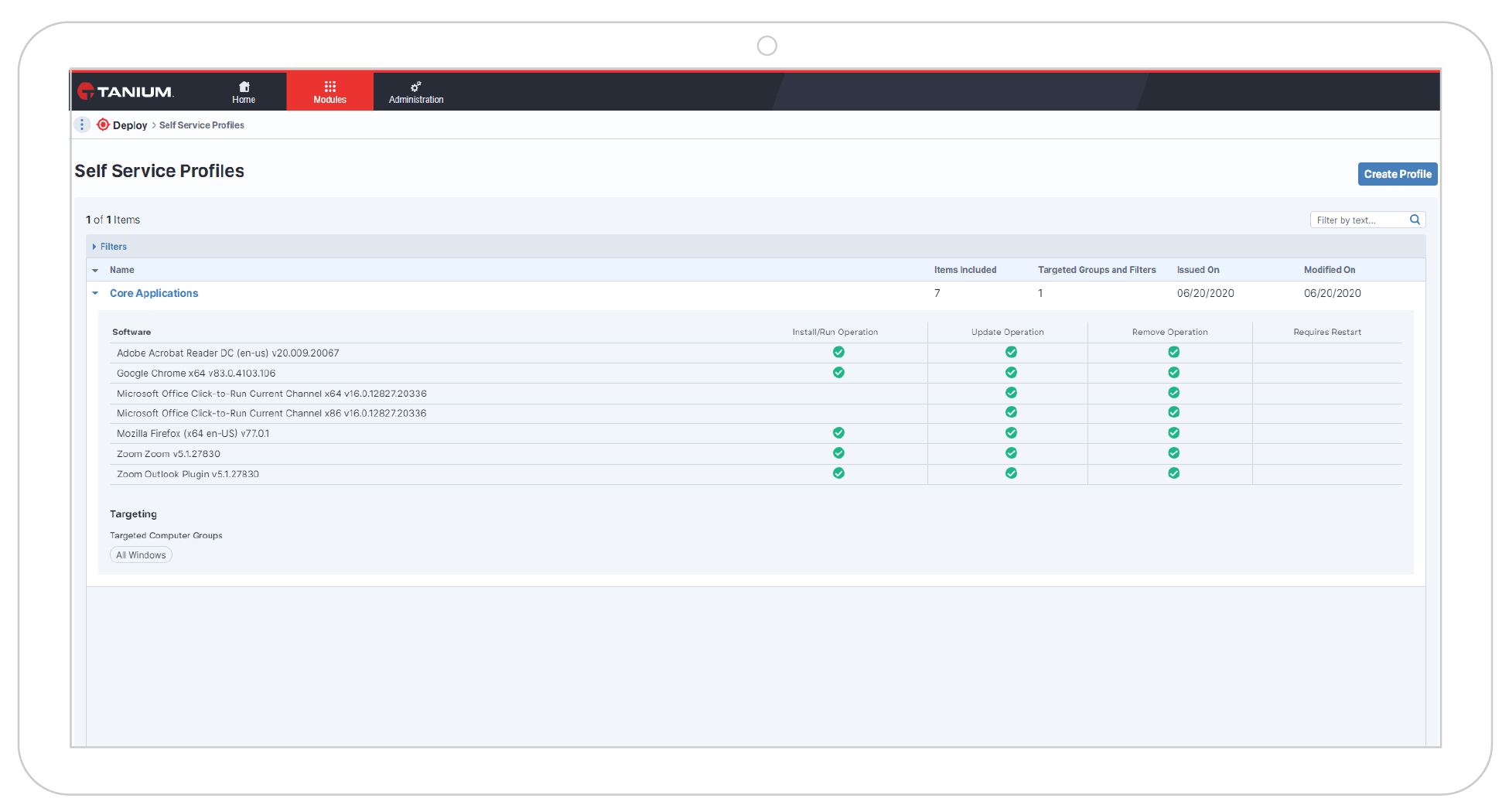Click Adobe Acrobat Reader update check icon

pos(1011,353)
